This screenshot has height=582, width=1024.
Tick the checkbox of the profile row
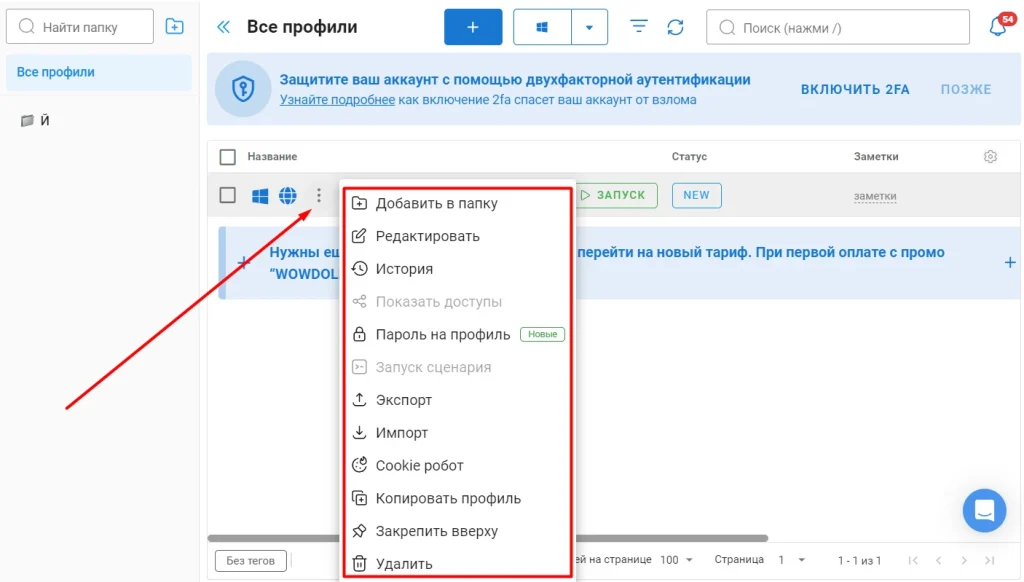(227, 195)
